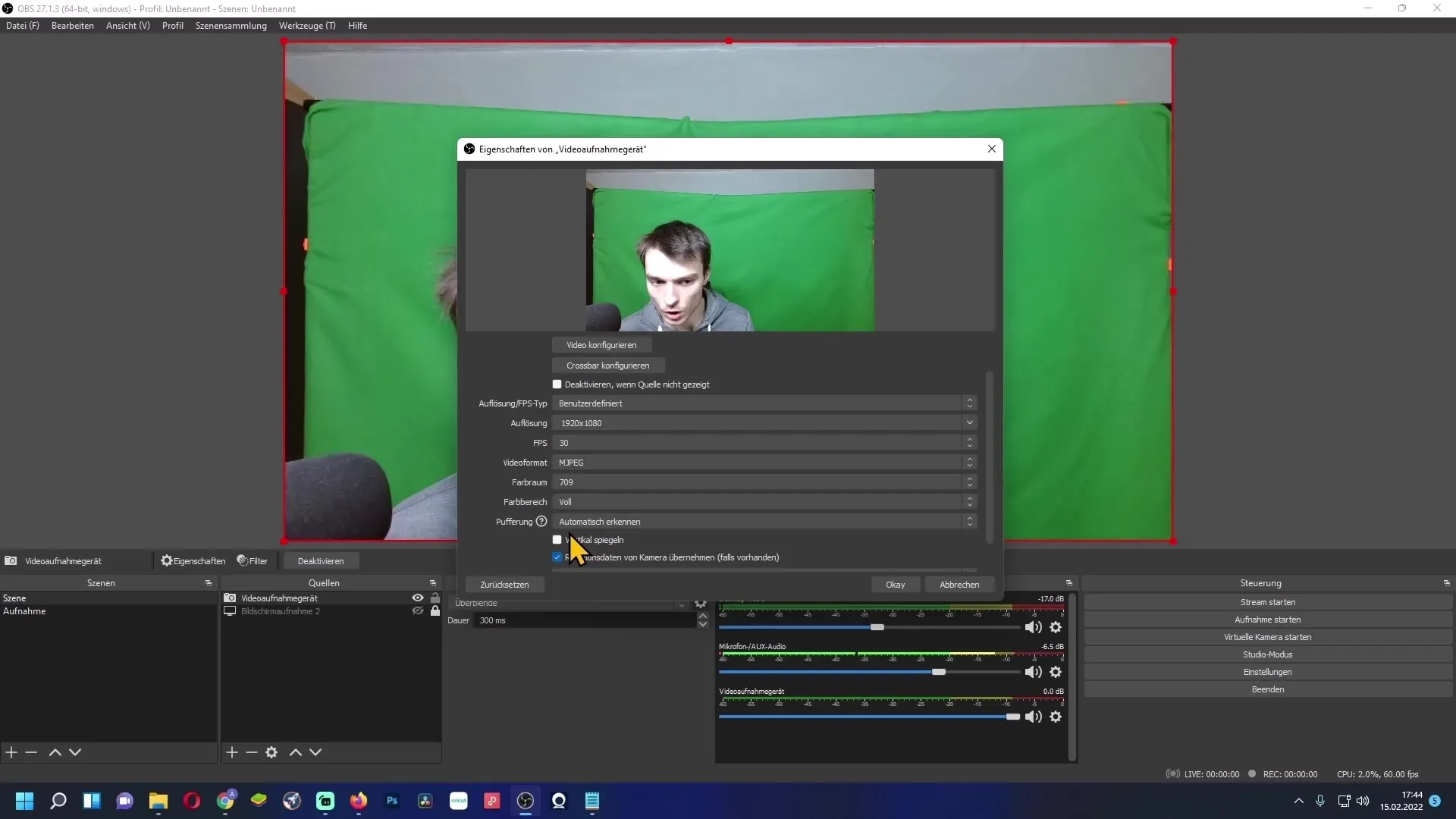This screenshot has width=1456, height=819.
Task: Click the Virtuelle Kamera starten icon
Action: coord(1267,636)
